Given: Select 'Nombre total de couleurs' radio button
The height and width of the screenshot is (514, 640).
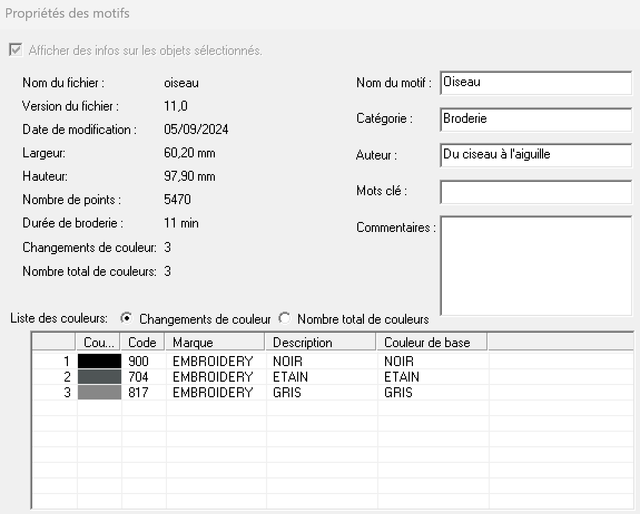Looking at the screenshot, I should pyautogui.click(x=284, y=318).
